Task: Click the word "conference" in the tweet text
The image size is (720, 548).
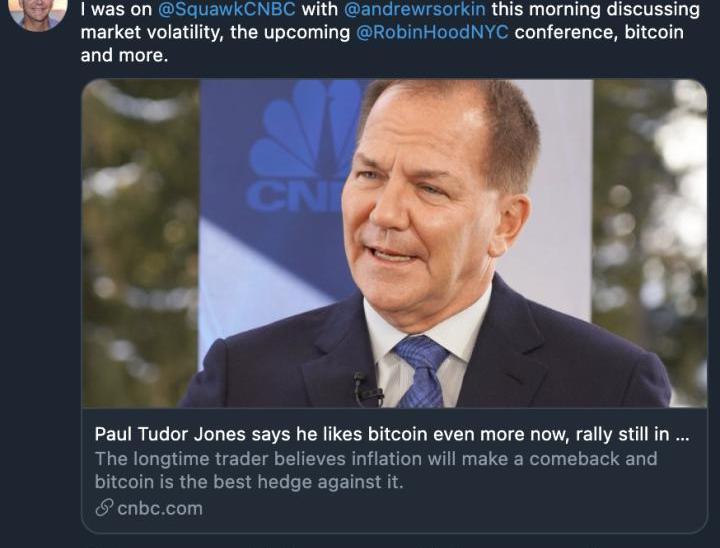Action: pyautogui.click(x=562, y=32)
